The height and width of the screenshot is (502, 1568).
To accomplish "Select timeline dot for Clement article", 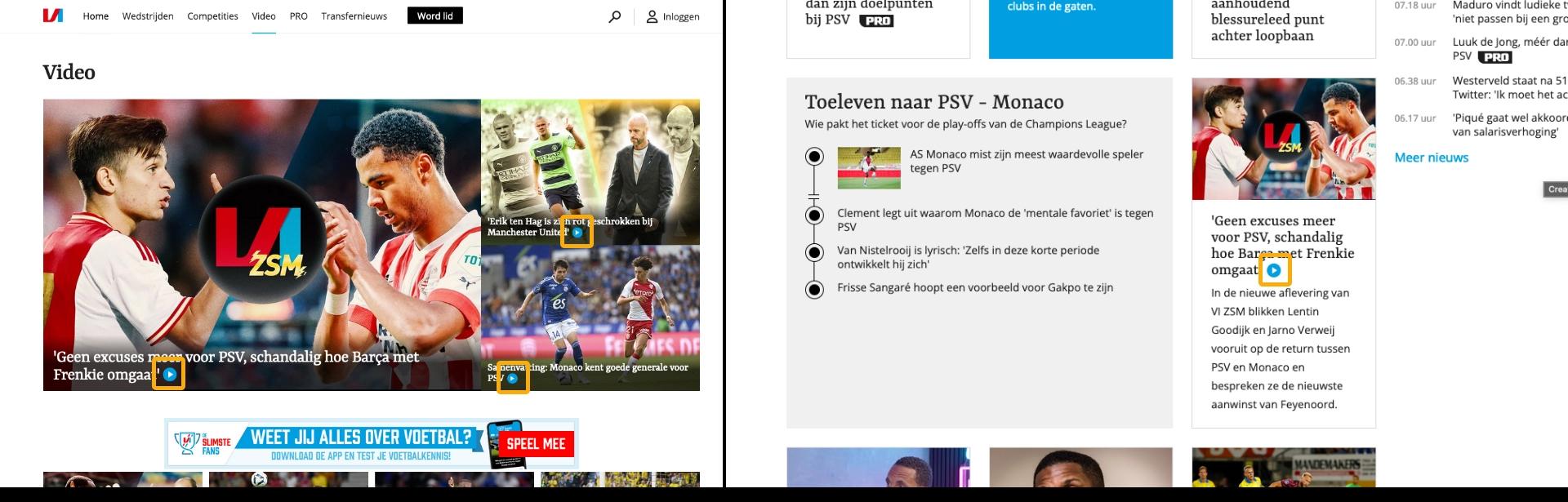I will [814, 215].
